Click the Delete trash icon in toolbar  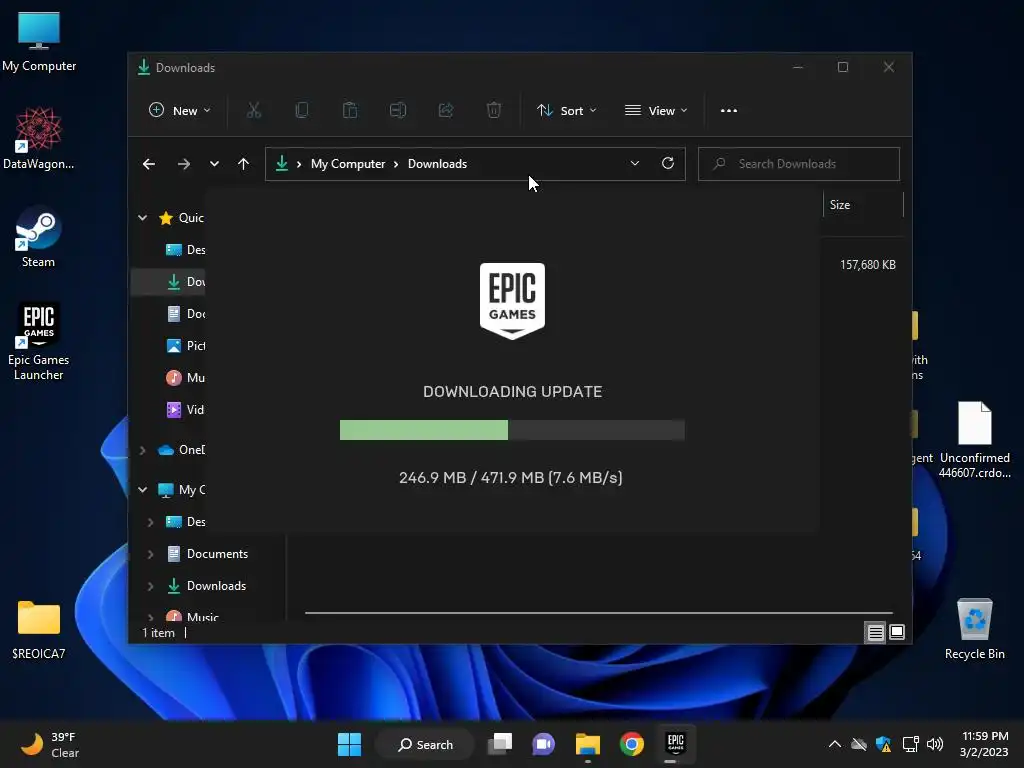tap(494, 110)
